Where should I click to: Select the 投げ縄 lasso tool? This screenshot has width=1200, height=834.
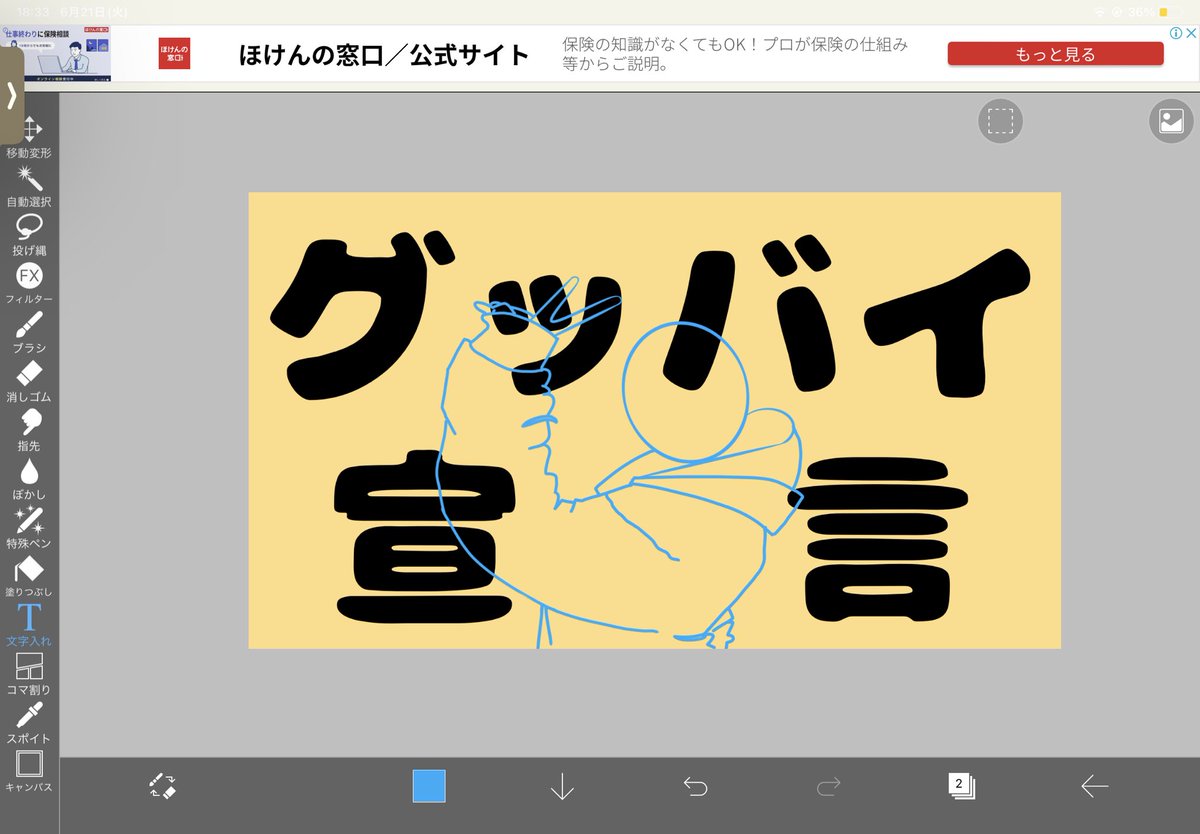[29, 235]
